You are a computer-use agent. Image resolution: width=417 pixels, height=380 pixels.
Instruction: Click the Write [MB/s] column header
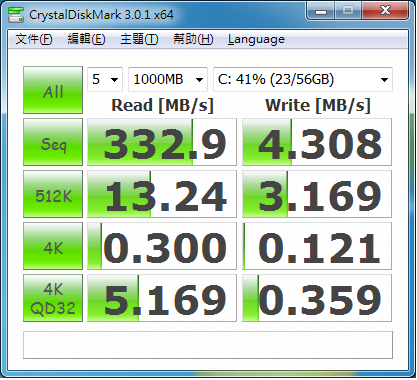[318, 105]
